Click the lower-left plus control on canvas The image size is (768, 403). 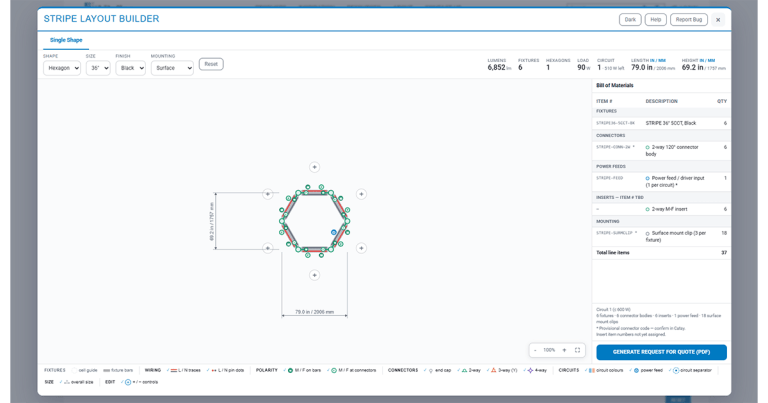point(267,248)
